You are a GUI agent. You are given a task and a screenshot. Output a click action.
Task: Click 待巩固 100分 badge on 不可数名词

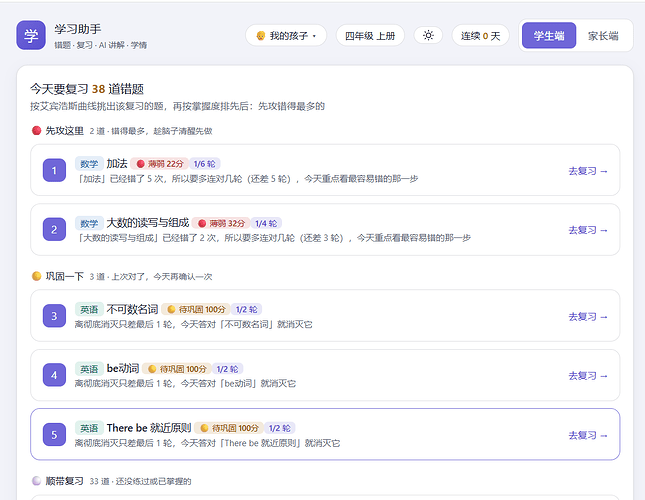coord(196,310)
